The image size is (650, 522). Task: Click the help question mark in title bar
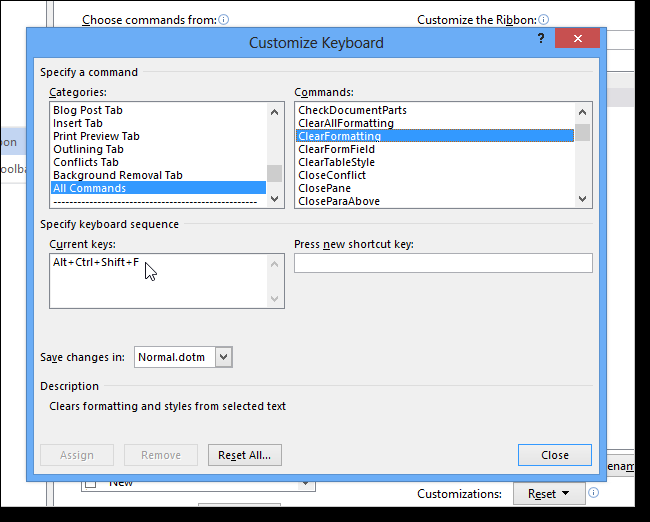point(541,38)
